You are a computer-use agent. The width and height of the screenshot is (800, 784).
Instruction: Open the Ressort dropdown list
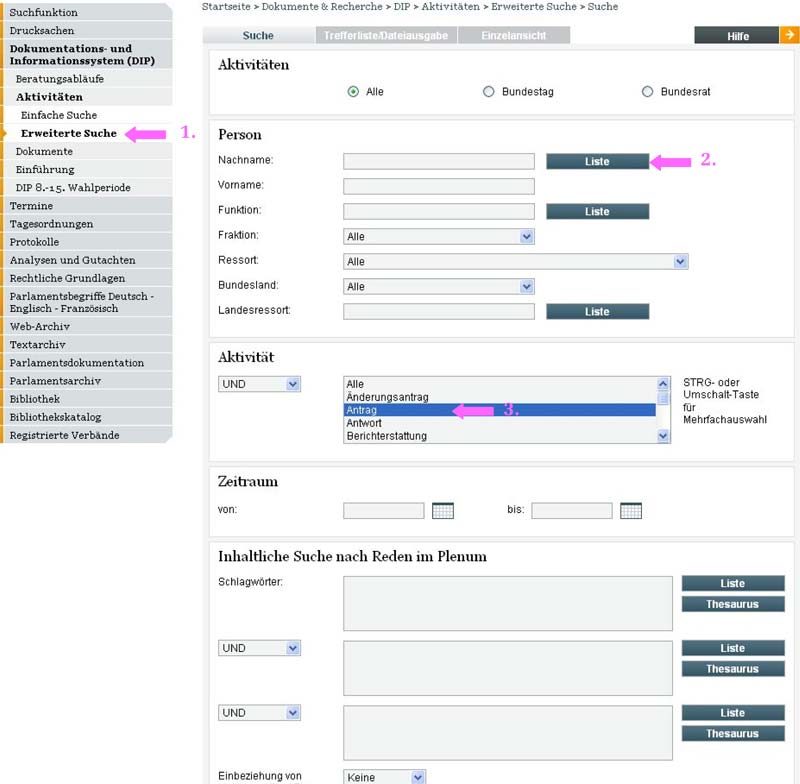point(680,262)
